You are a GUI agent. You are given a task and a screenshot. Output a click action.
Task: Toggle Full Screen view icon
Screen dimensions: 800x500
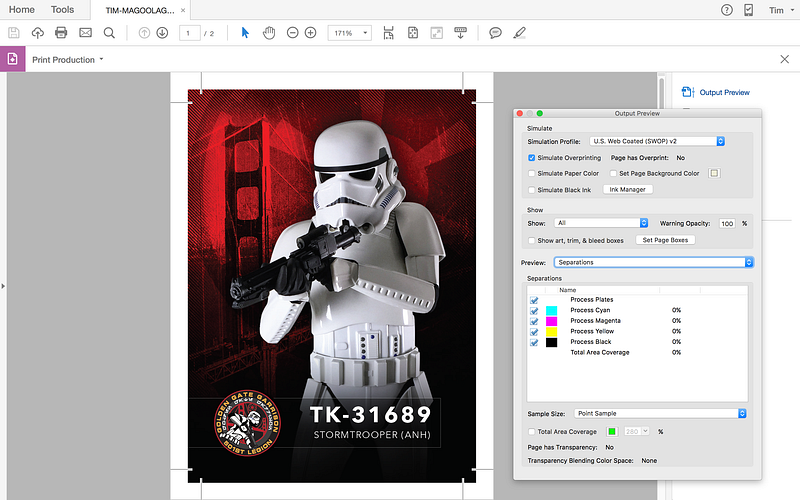coord(437,33)
